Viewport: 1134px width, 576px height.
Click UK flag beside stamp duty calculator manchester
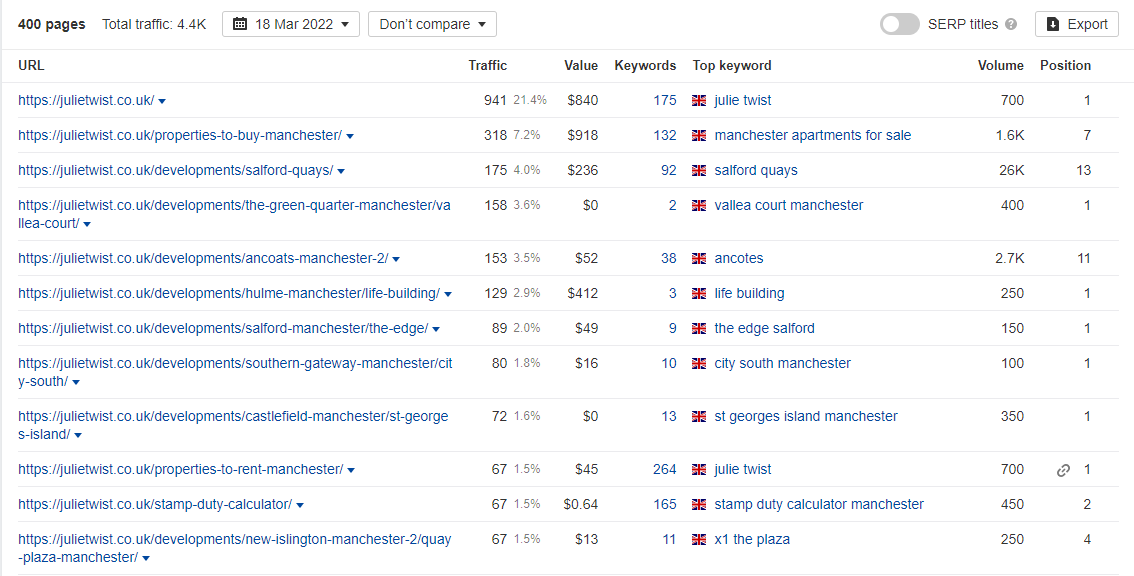(x=699, y=504)
